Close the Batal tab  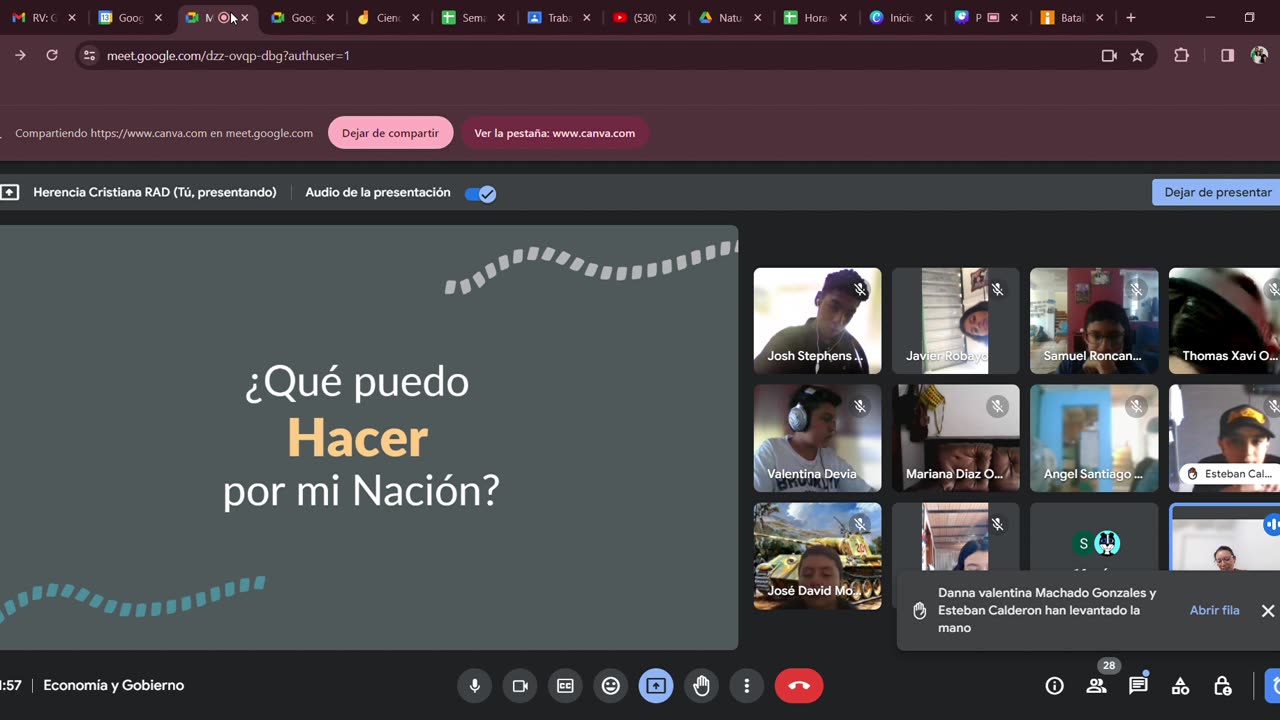point(1100,18)
